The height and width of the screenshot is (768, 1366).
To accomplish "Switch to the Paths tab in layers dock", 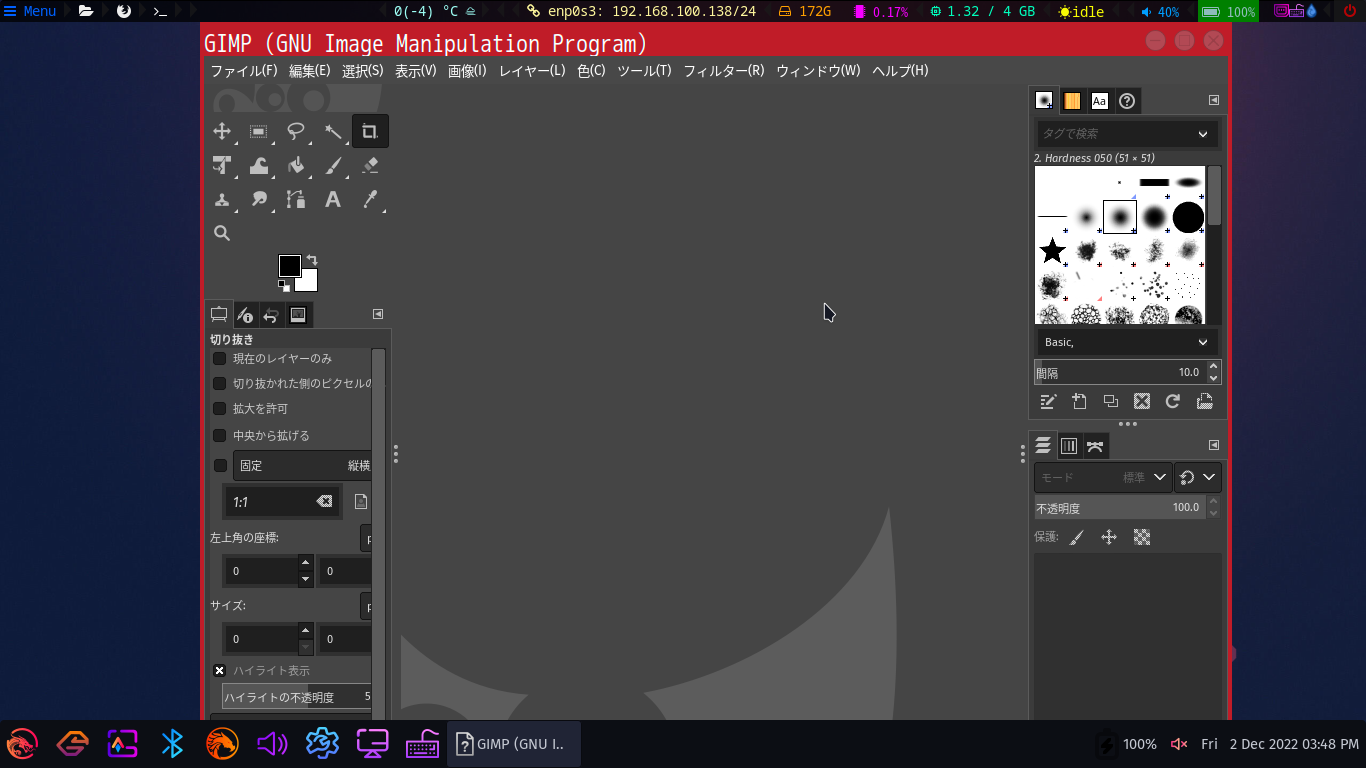I will point(1096,446).
